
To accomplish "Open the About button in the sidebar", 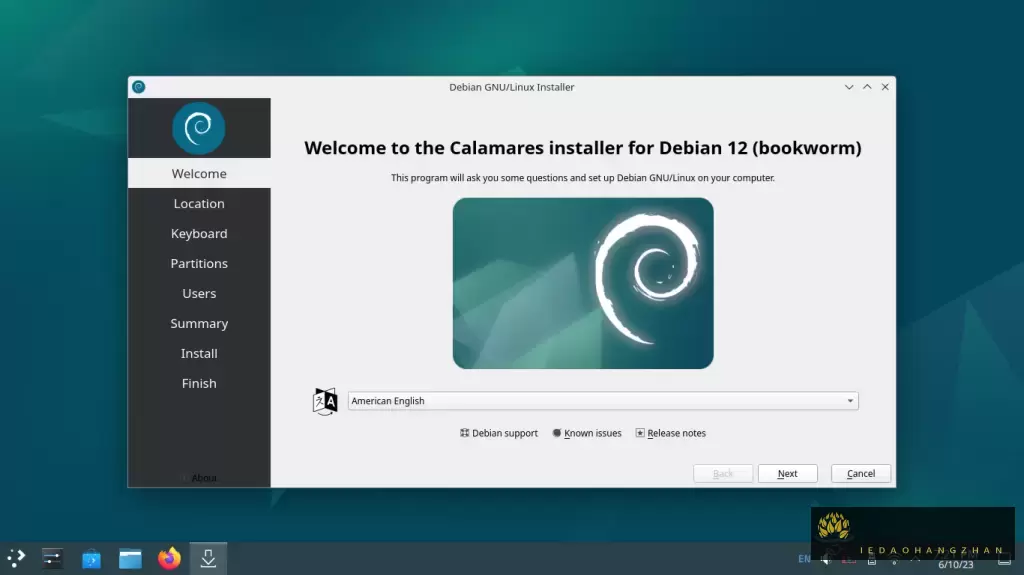I will (x=199, y=478).
